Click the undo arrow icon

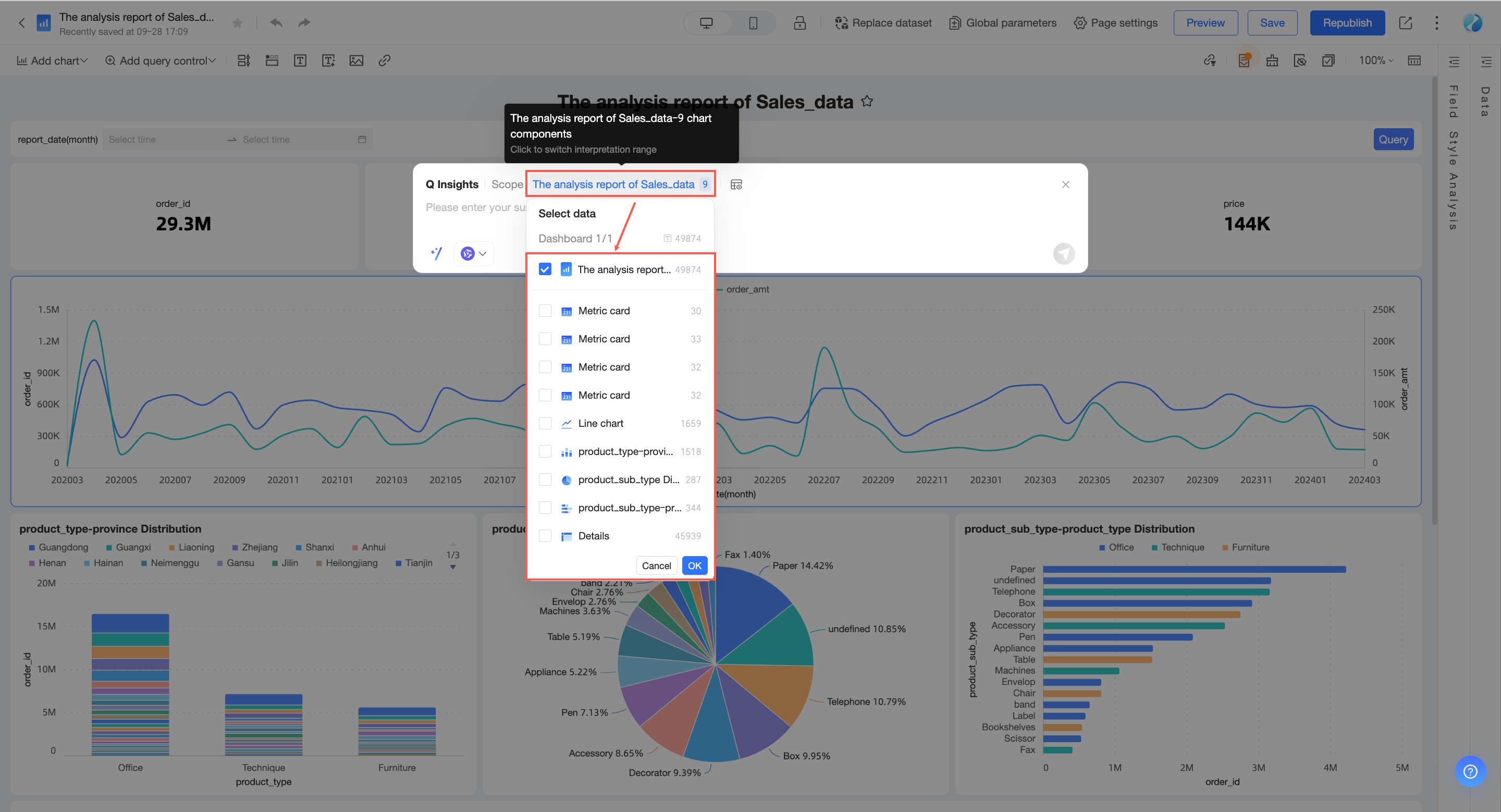[x=276, y=23]
